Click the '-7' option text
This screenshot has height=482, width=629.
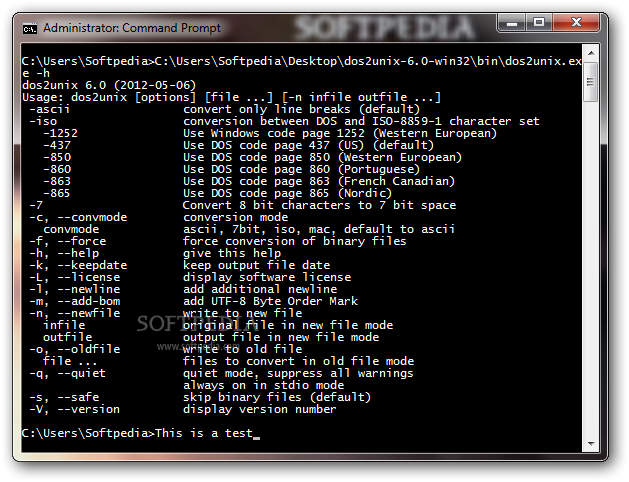pos(36,205)
